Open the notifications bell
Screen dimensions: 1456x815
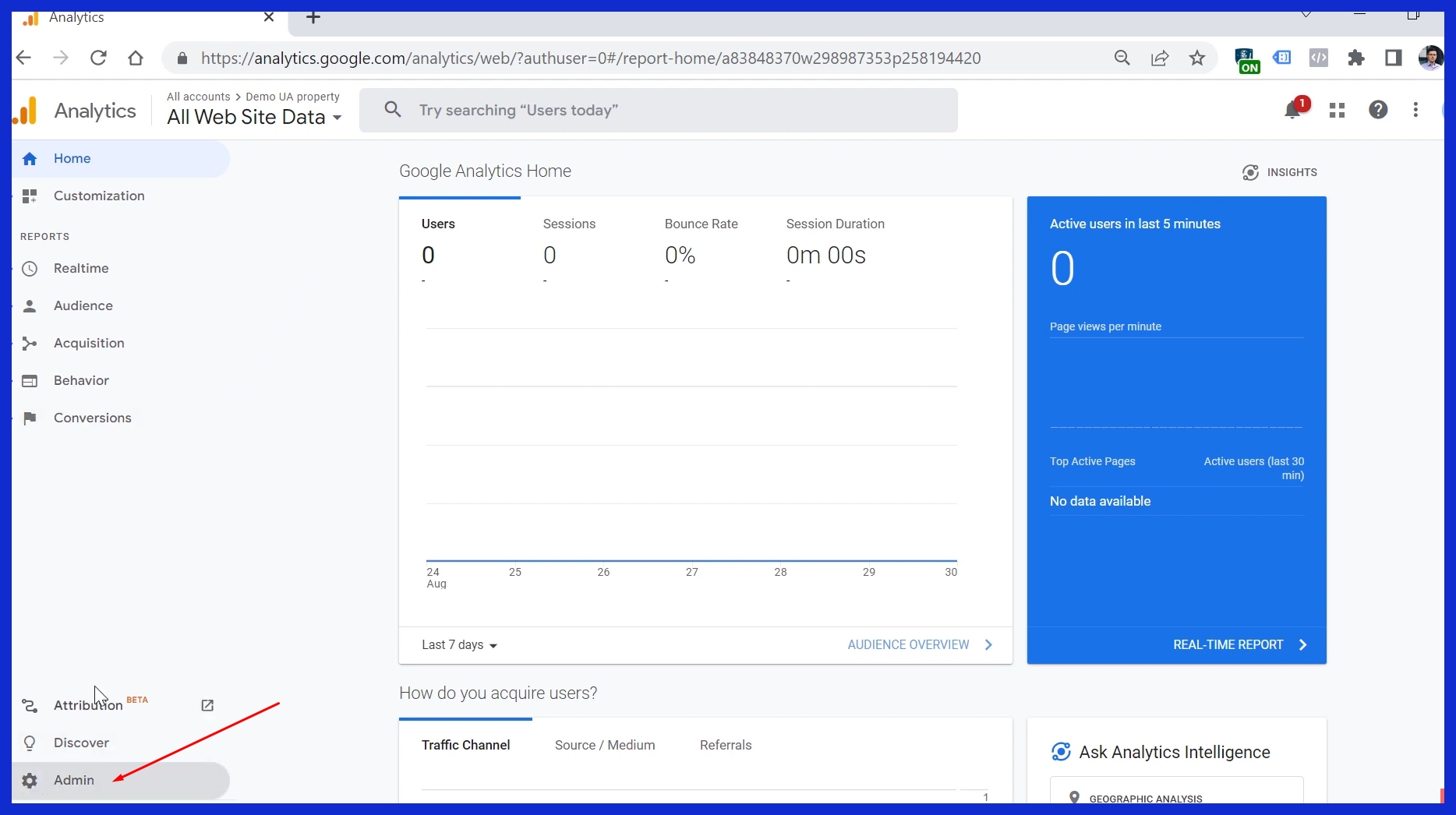[1293, 110]
